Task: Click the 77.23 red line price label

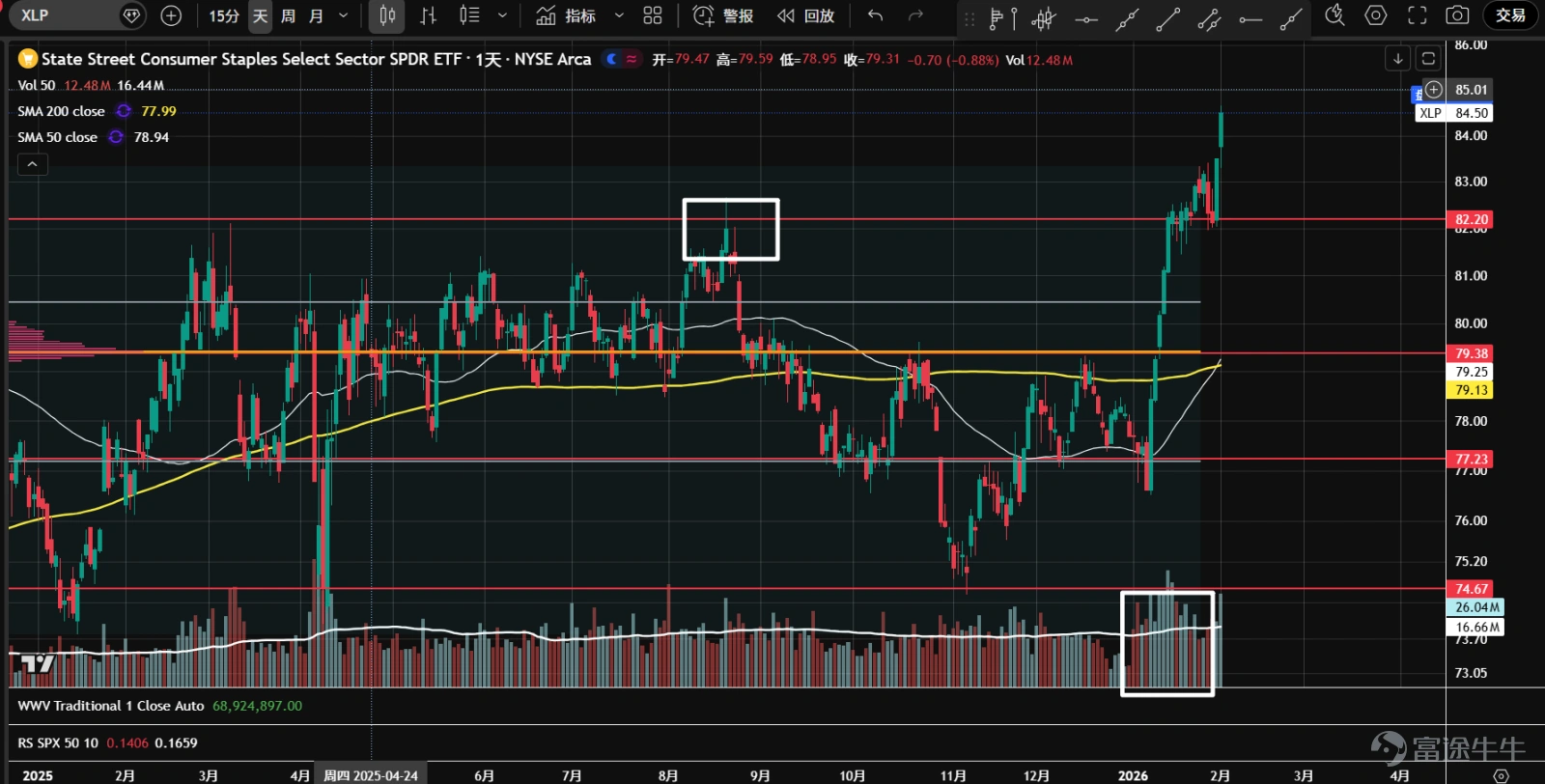Action: tap(1471, 460)
